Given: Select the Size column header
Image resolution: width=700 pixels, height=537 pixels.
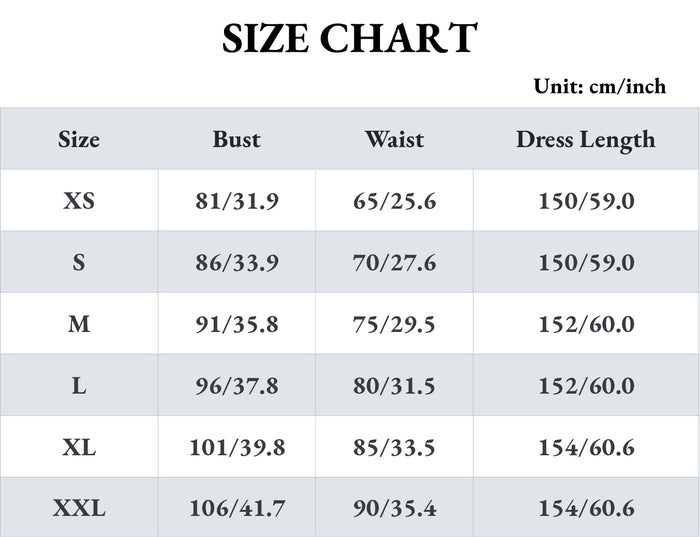Looking at the screenshot, I should pos(79,139).
